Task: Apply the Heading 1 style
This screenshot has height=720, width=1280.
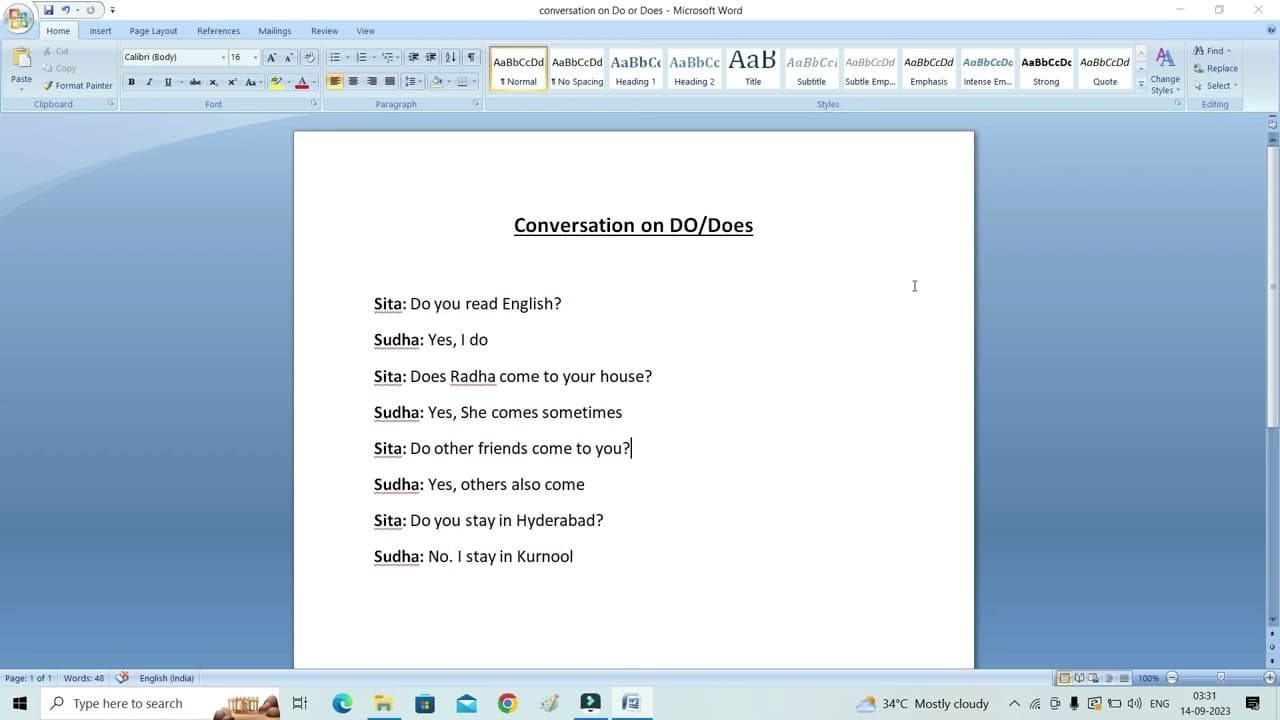Action: [x=635, y=69]
